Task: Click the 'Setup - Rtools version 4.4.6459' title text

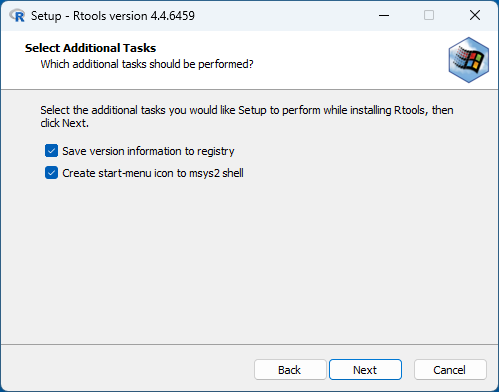Action: pyautogui.click(x=113, y=16)
